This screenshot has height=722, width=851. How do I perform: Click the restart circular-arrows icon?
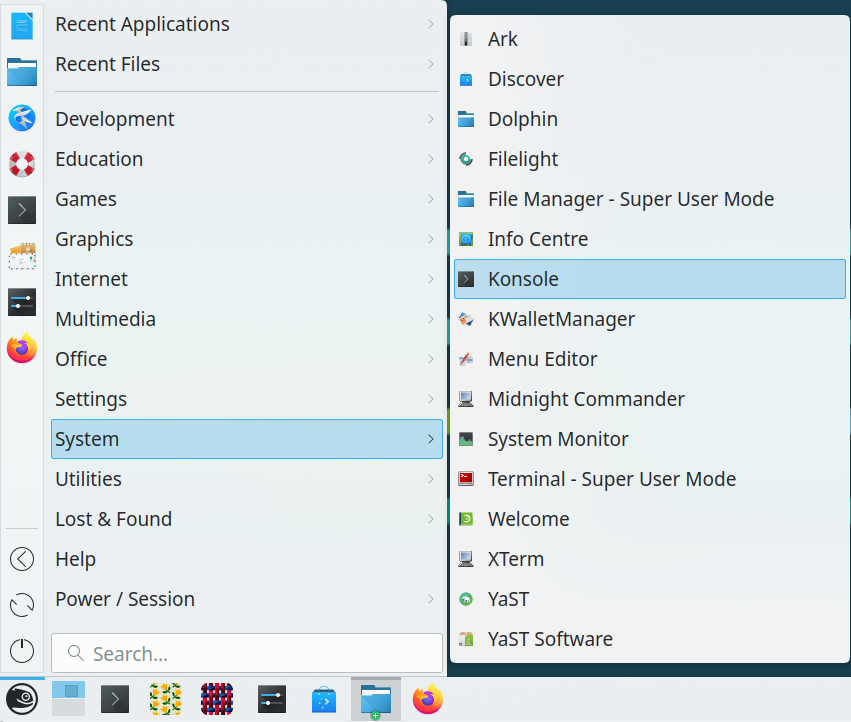click(x=22, y=605)
